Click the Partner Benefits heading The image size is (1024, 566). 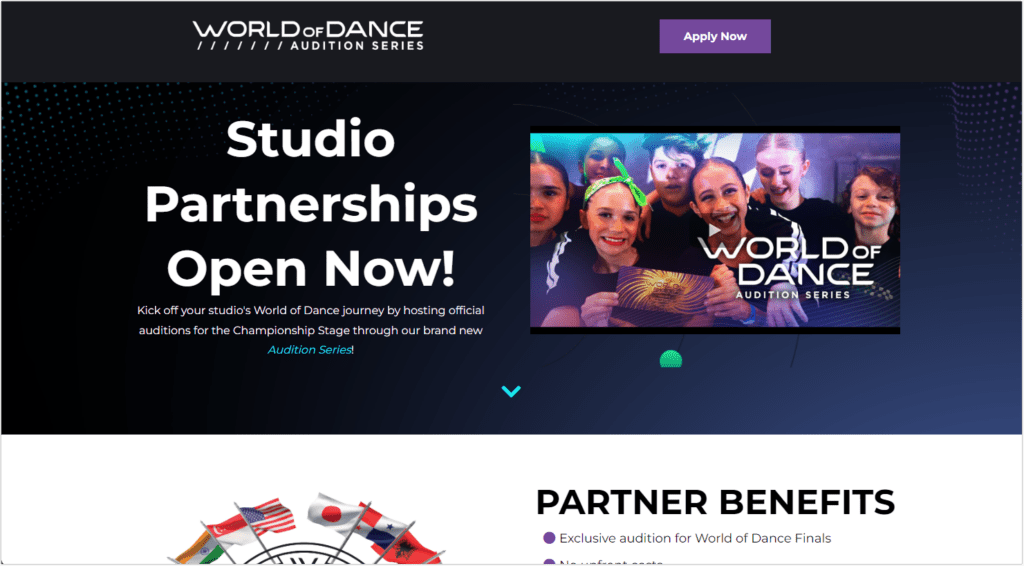(715, 502)
